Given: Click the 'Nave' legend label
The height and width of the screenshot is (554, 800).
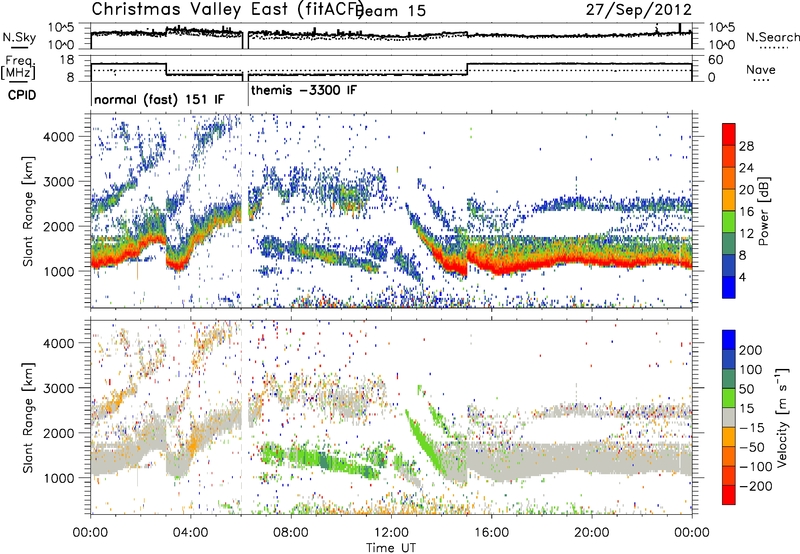Looking at the screenshot, I should coord(761,69).
